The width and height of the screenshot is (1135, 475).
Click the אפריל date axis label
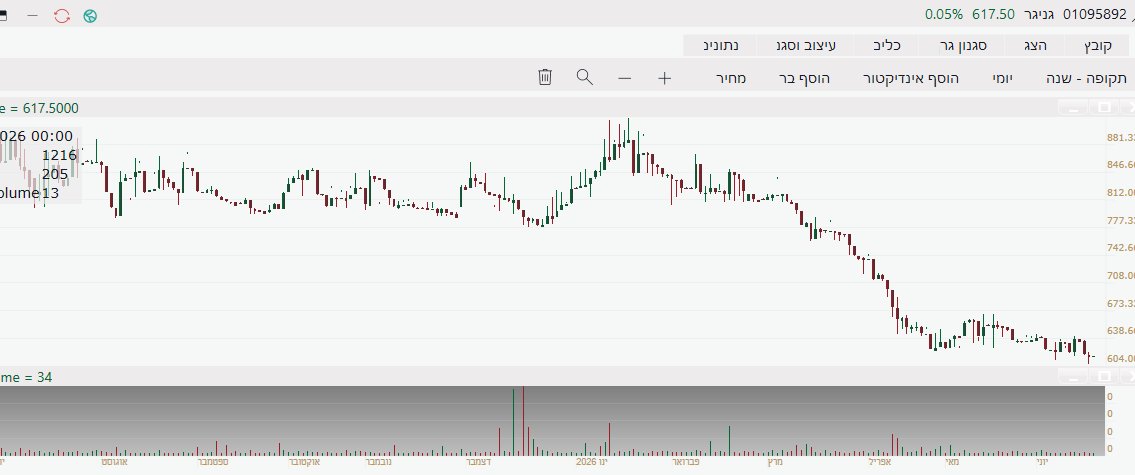pos(879,461)
